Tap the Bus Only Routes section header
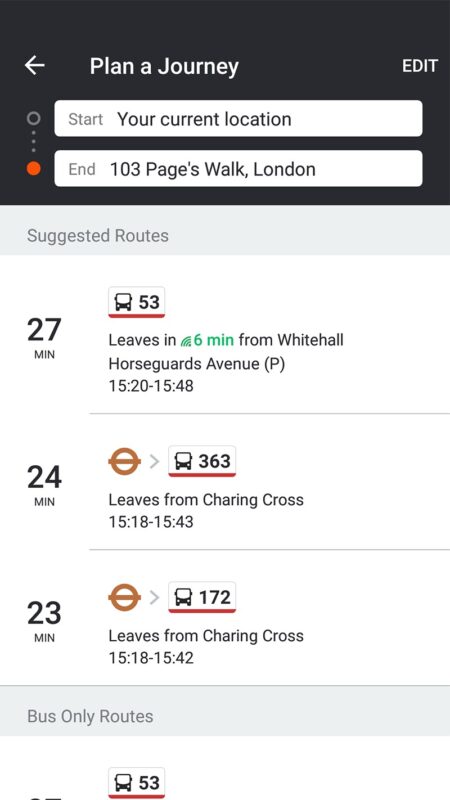 (x=225, y=716)
